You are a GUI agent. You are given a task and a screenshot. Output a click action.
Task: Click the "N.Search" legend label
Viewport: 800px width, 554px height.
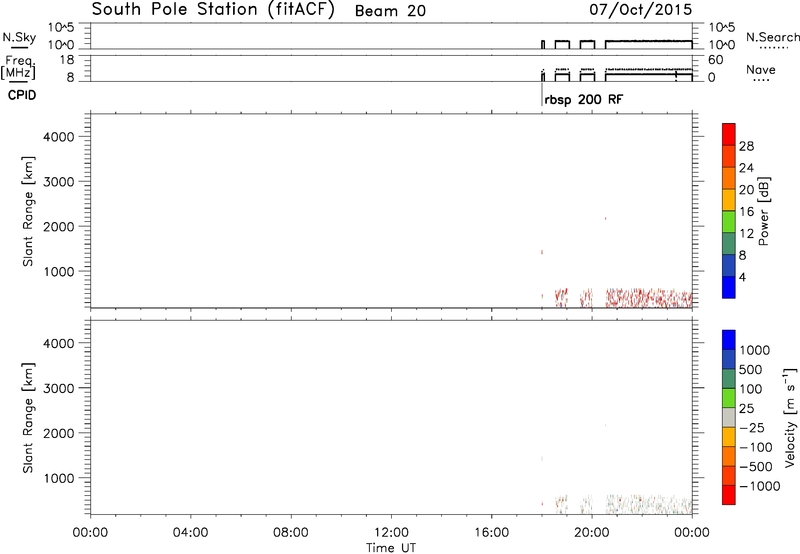pos(773,37)
